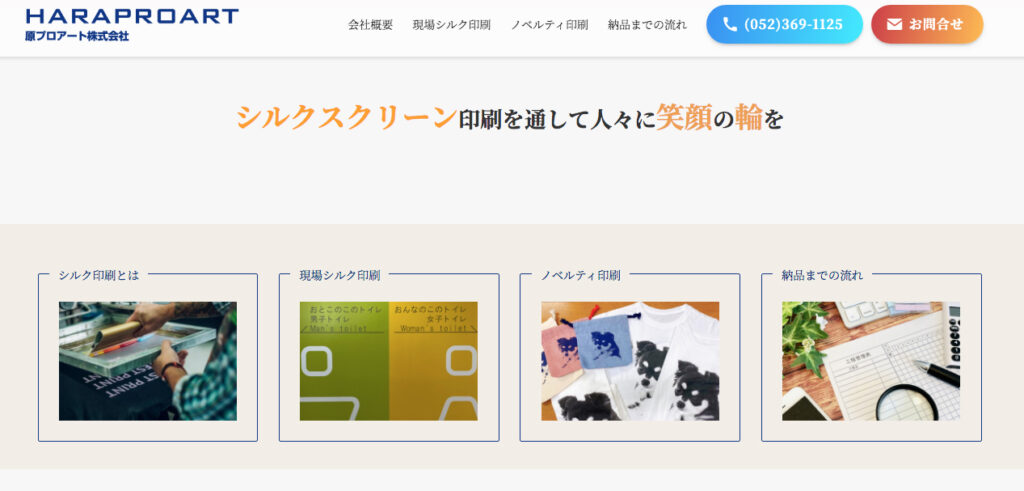Click the ノベルティ印刷 card title
Image resolution: width=1024 pixels, height=491 pixels.
tap(580, 276)
